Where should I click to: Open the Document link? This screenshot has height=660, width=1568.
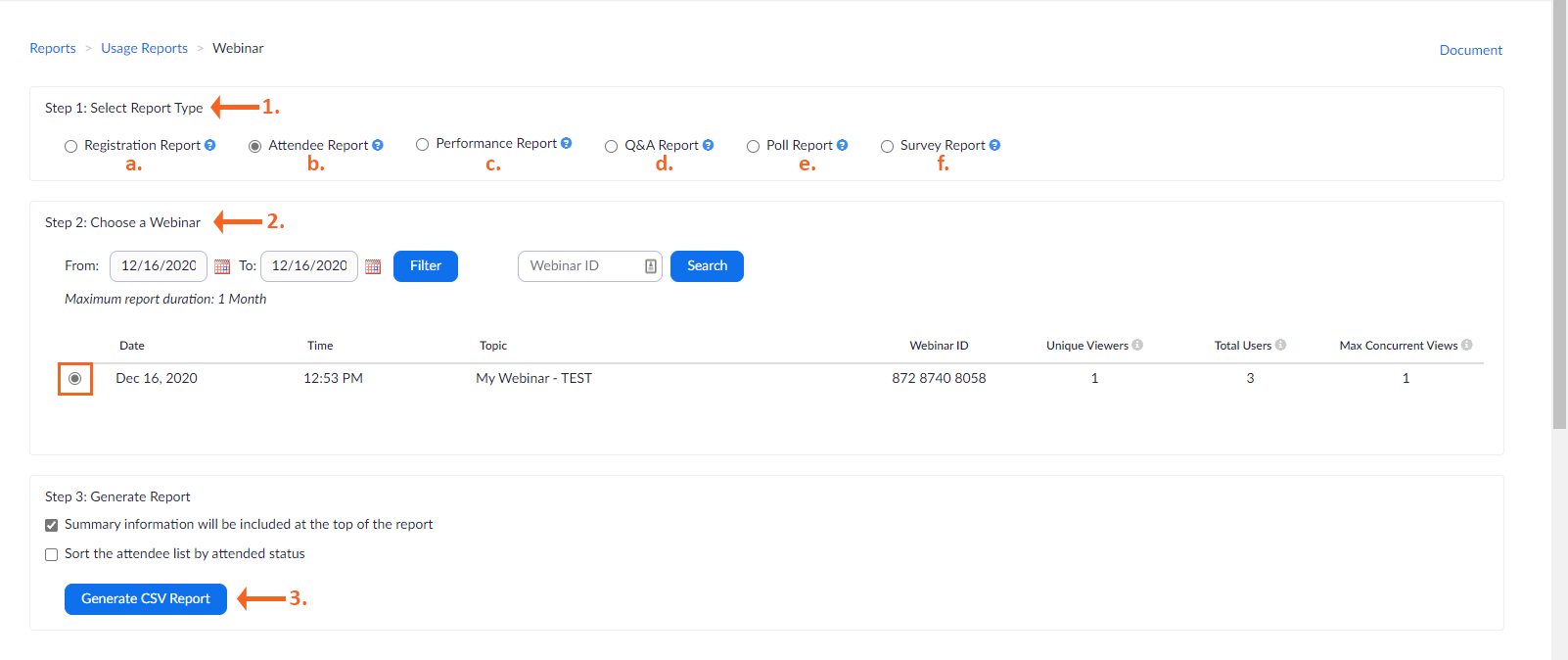[x=1470, y=50]
